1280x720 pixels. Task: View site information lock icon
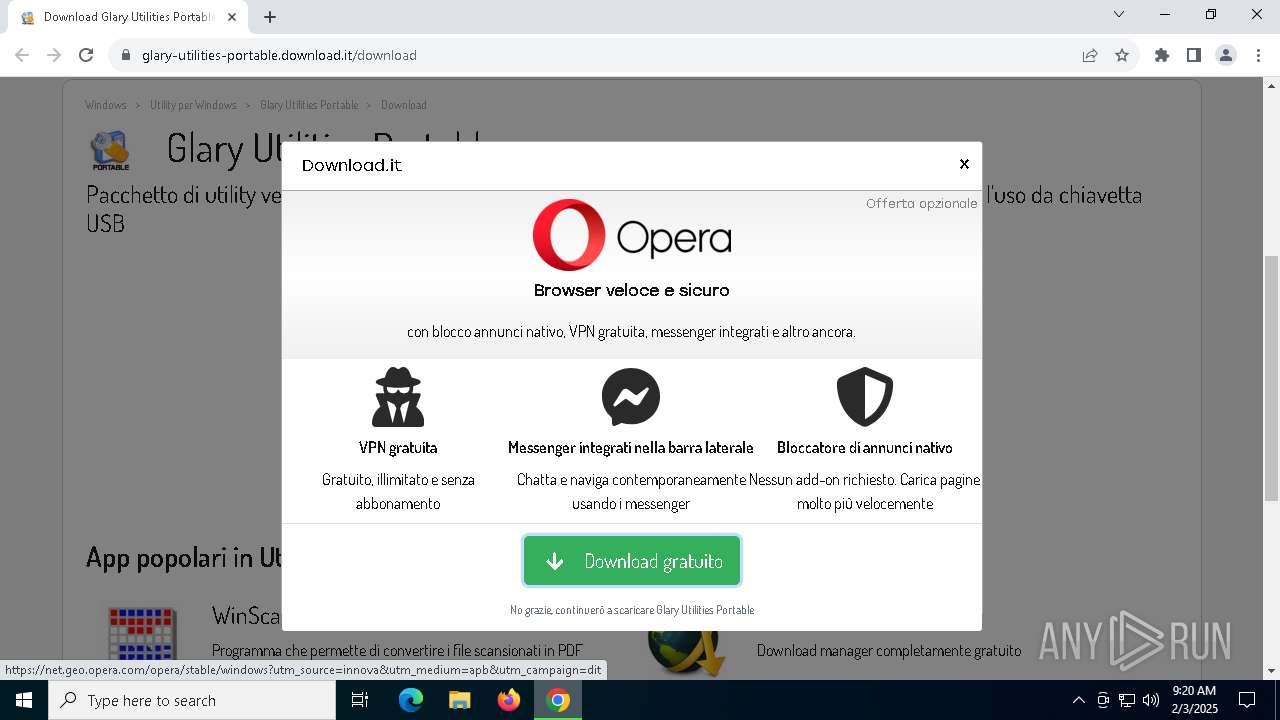[126, 55]
